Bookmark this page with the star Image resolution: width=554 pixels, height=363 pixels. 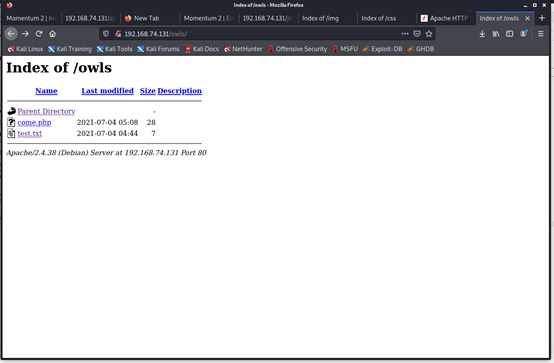(429, 34)
